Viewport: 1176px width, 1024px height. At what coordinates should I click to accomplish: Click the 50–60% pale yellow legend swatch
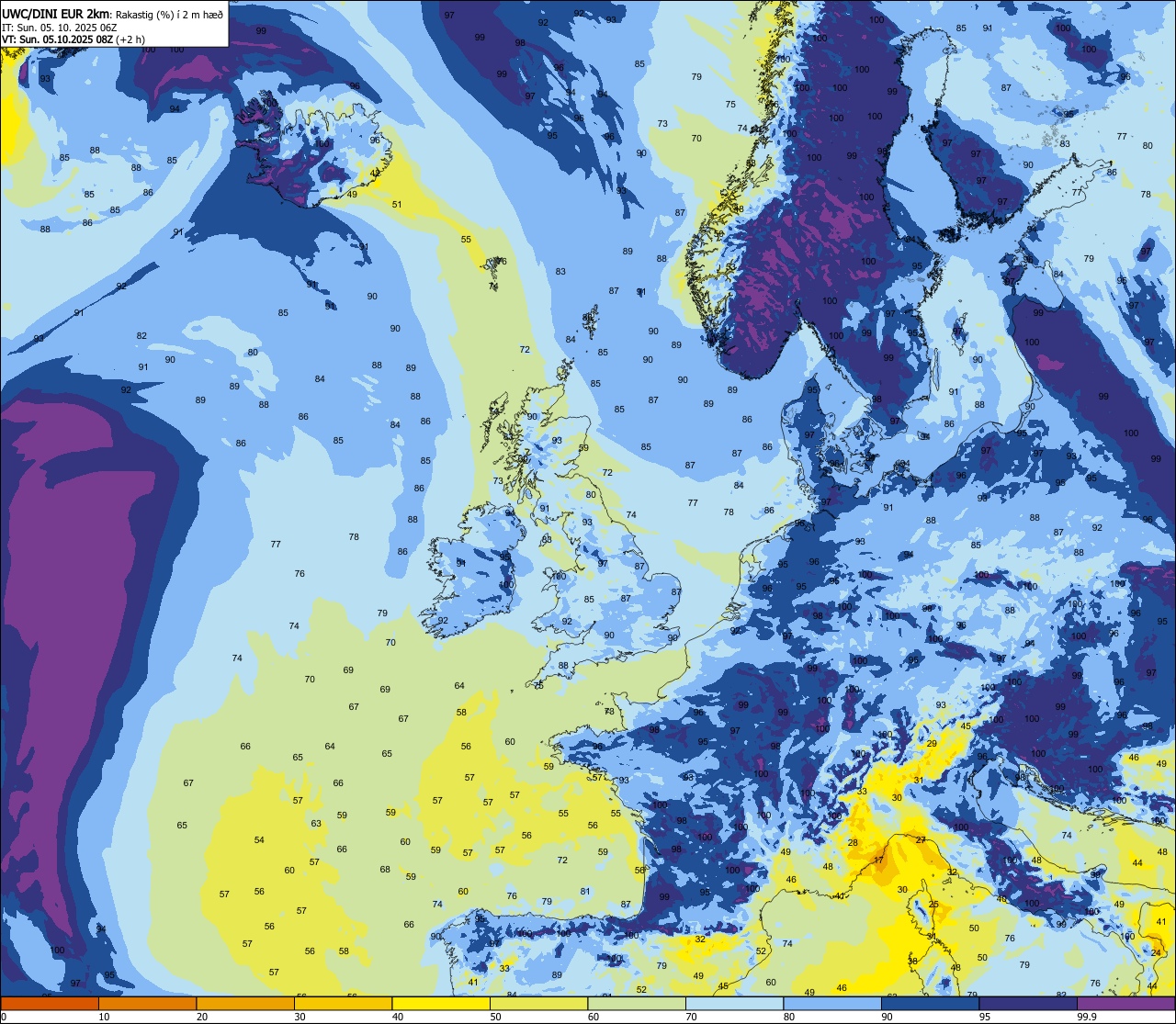538,1003
